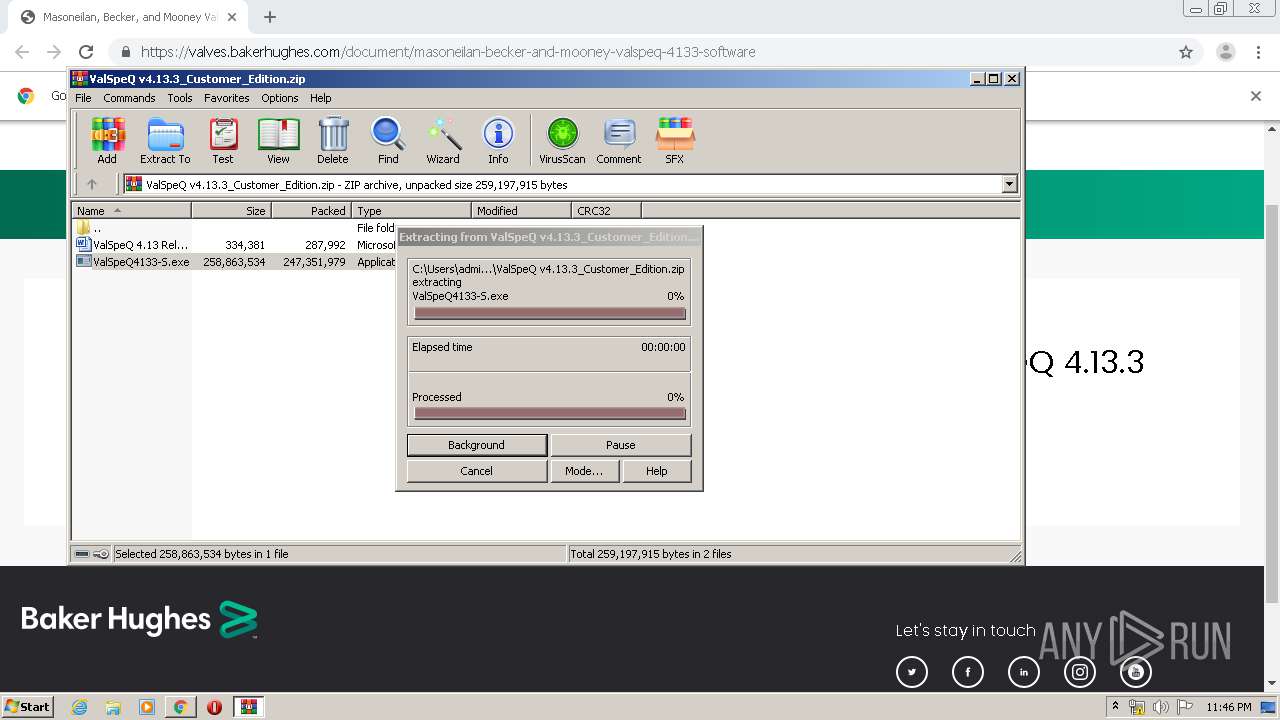Open a new Chrome tab

[270, 17]
